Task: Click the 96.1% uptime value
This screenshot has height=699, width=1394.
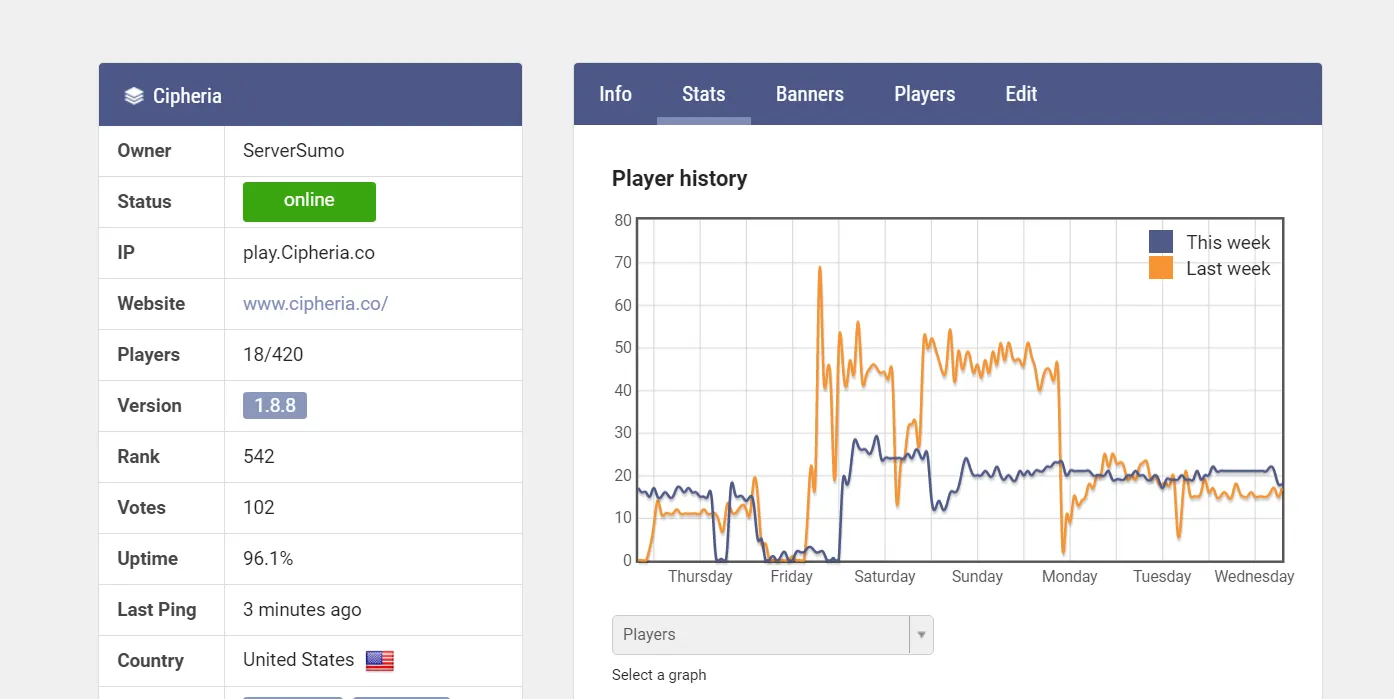Action: coord(268,559)
